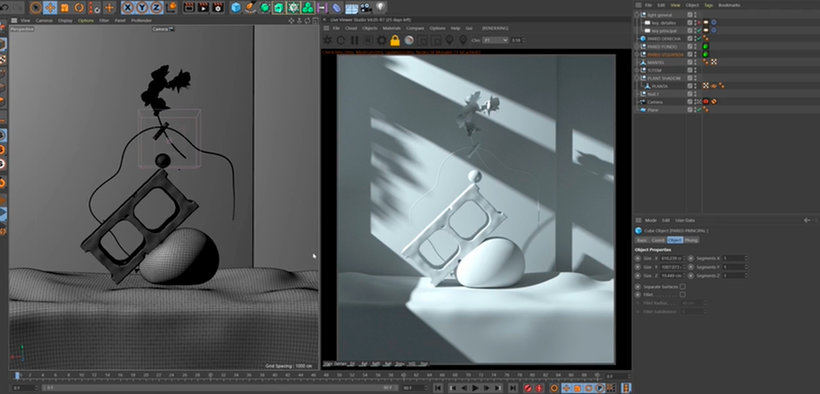The image size is (820, 394).
Task: Enable the Separate Surfaces checkbox
Action: point(682,287)
